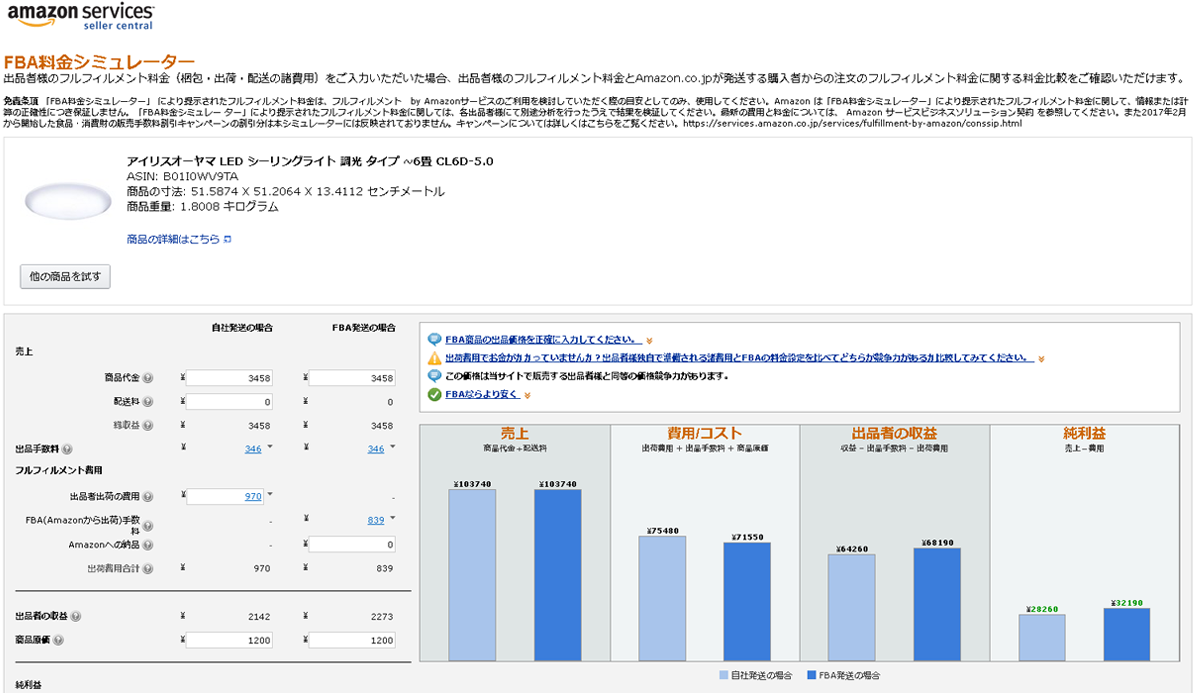Viewport: 1200px width, 693px height.
Task: Open the dropdown arrow beside FBA 出品手数料 346
Action: tap(392, 447)
